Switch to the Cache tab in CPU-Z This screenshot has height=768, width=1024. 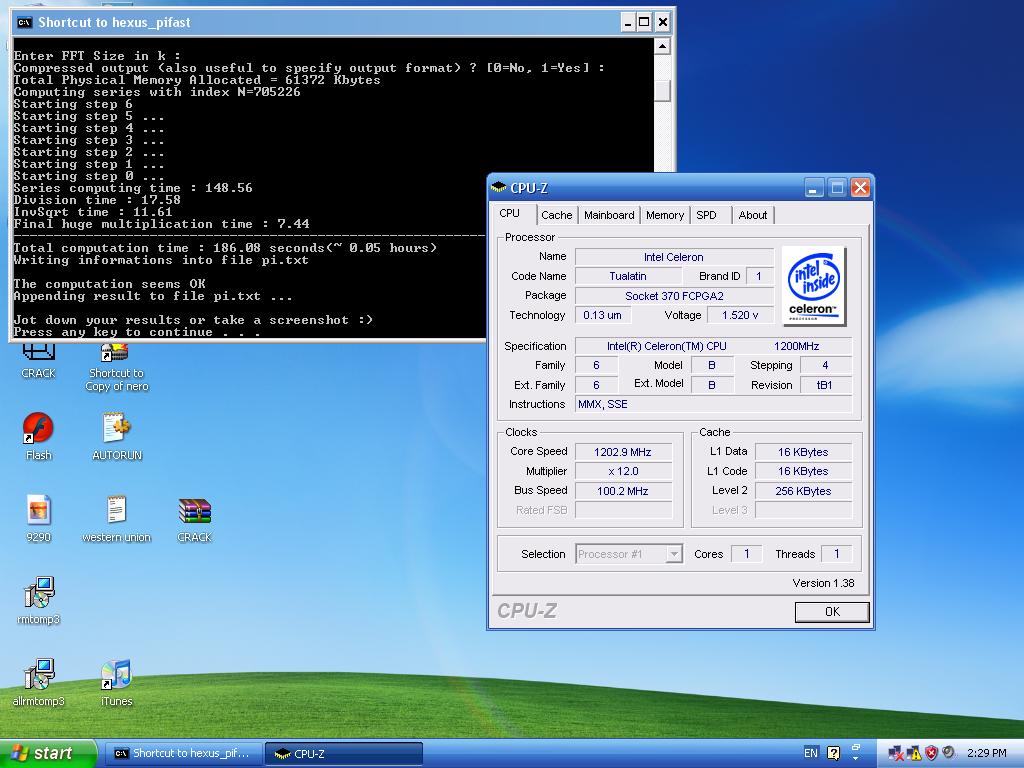tap(556, 215)
